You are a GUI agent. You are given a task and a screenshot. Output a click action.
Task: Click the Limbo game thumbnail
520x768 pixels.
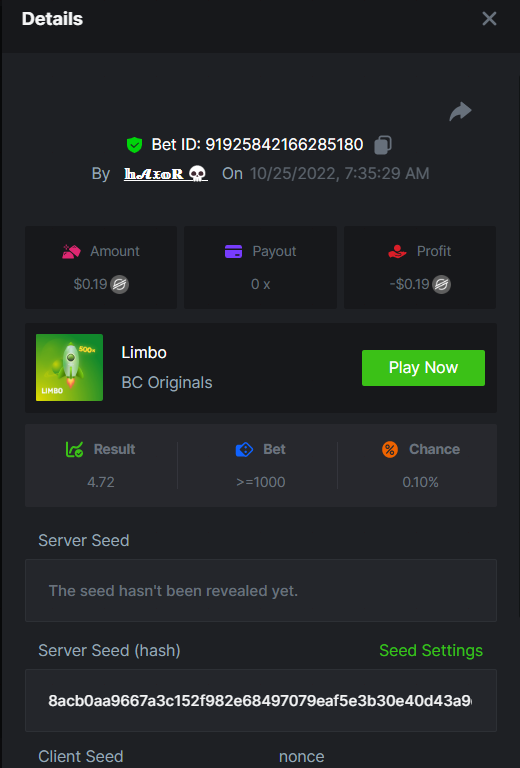[70, 367]
